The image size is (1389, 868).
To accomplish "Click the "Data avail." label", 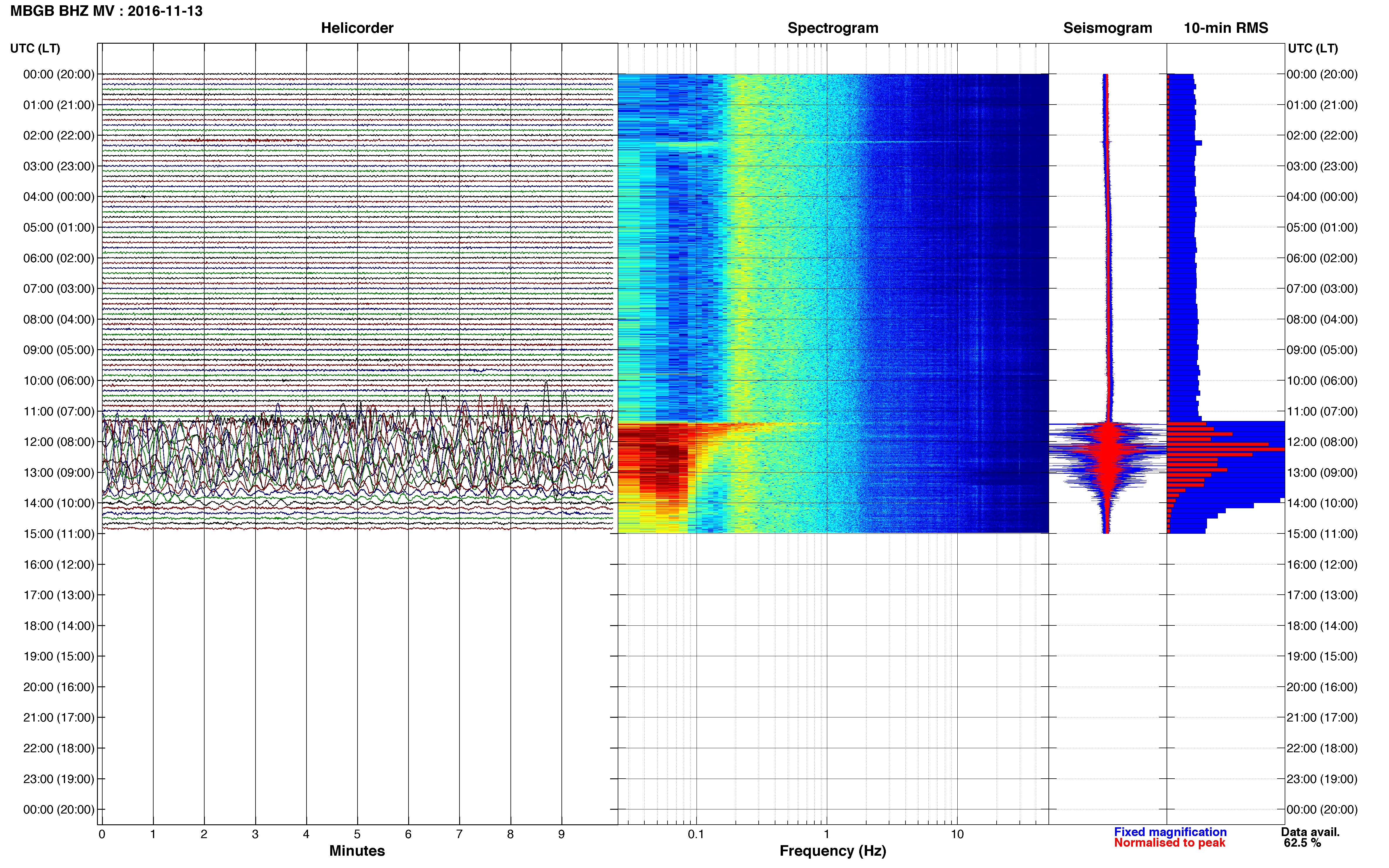I will point(1310,832).
